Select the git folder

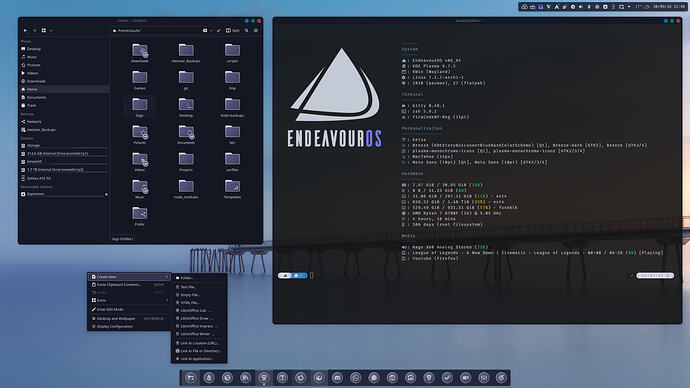[186, 80]
